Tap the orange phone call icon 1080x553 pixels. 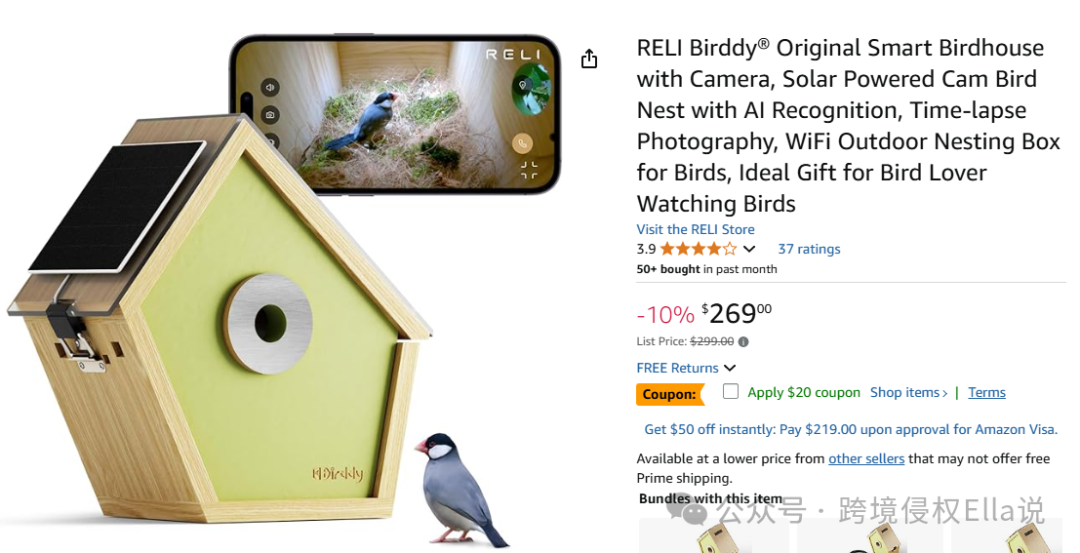point(523,144)
